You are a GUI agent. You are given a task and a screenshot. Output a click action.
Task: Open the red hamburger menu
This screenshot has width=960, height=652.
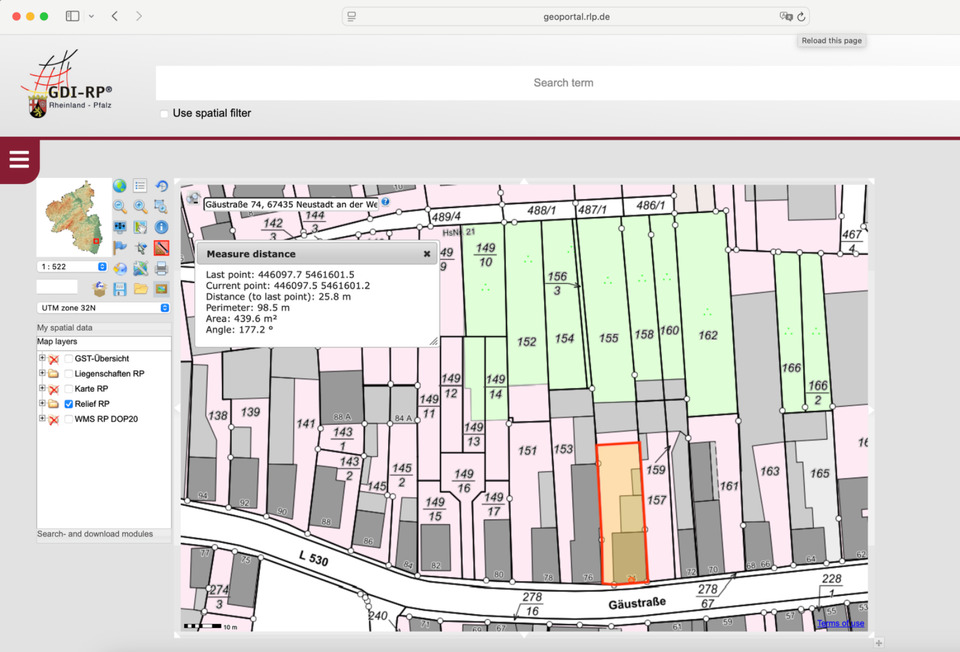pos(19,160)
